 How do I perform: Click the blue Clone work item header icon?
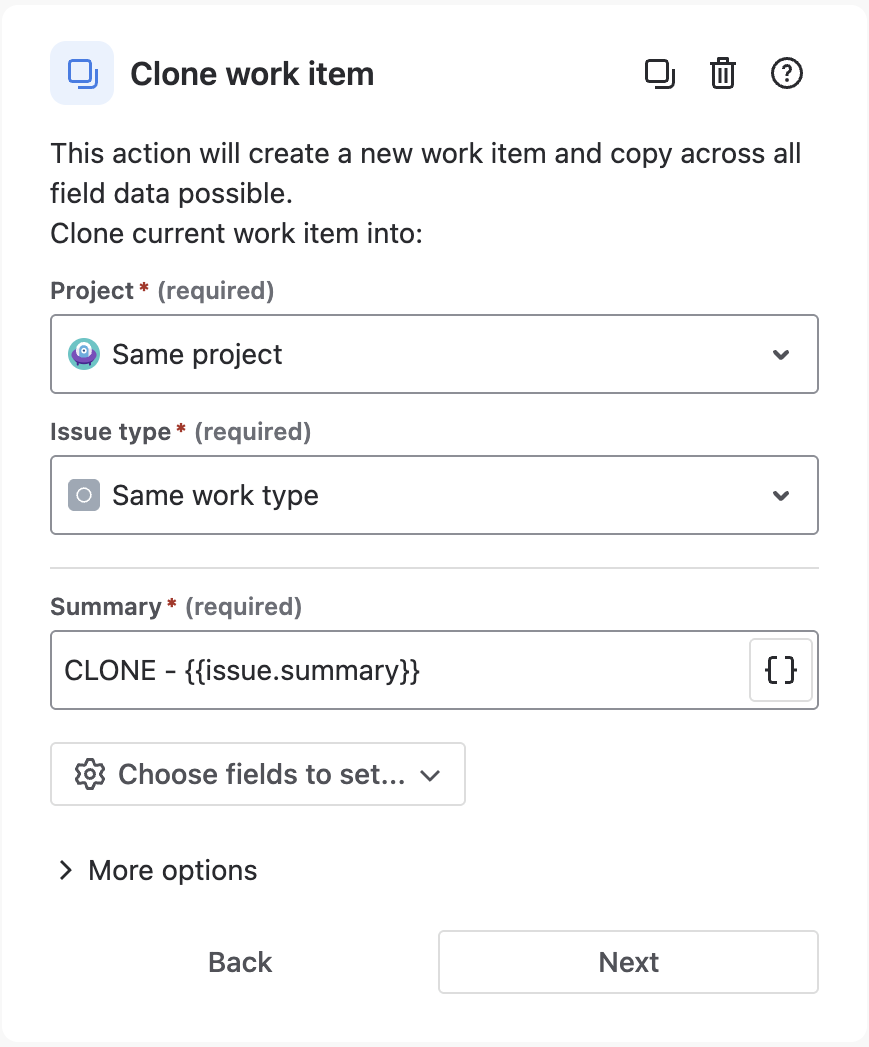click(x=82, y=73)
